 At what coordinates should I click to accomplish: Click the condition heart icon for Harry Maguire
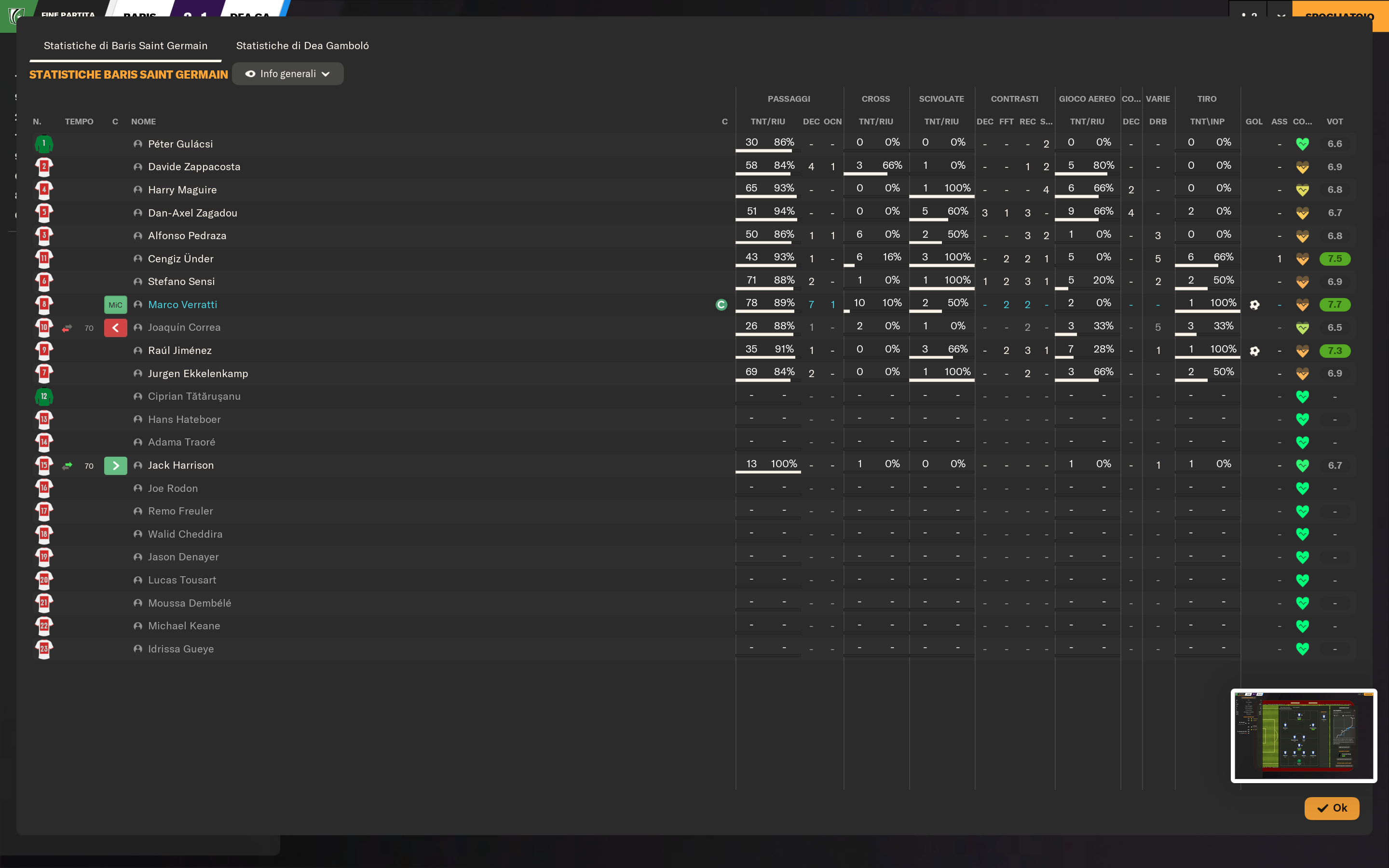tap(1302, 190)
